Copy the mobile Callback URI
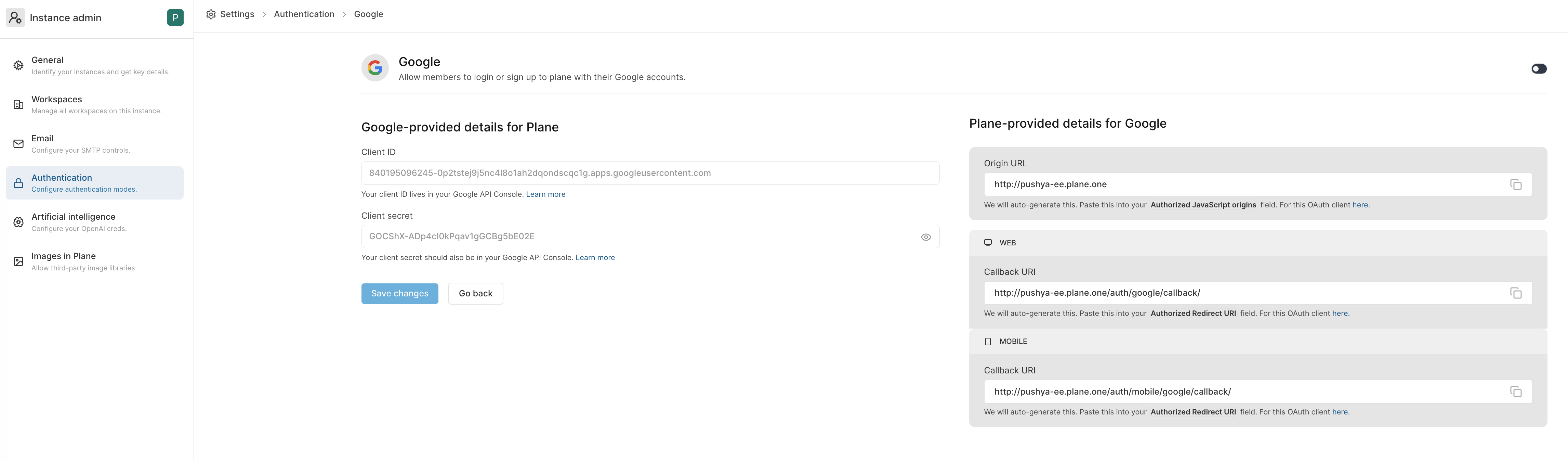The width and height of the screenshot is (1568, 461). [1516, 392]
